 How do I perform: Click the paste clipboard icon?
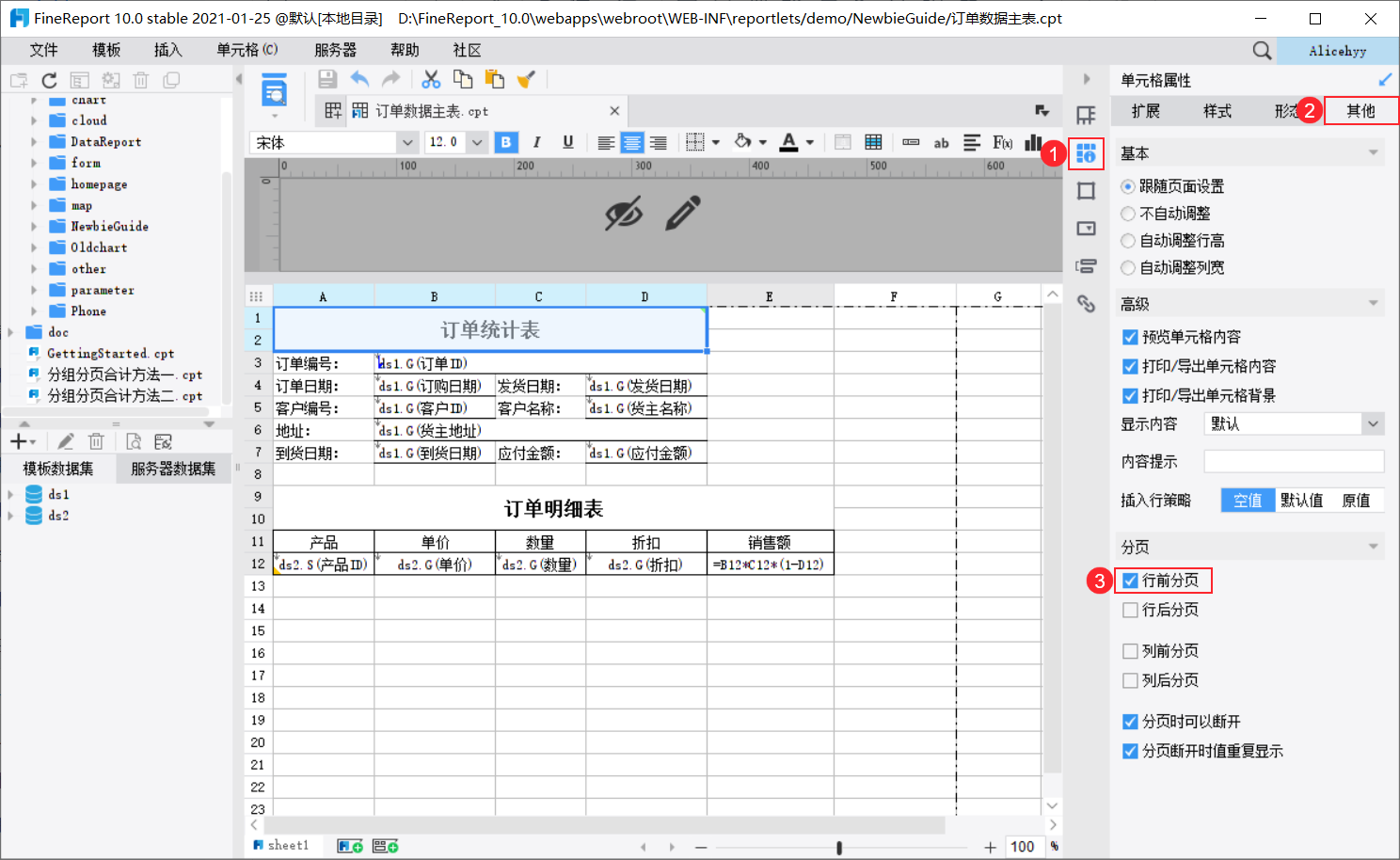click(x=495, y=80)
